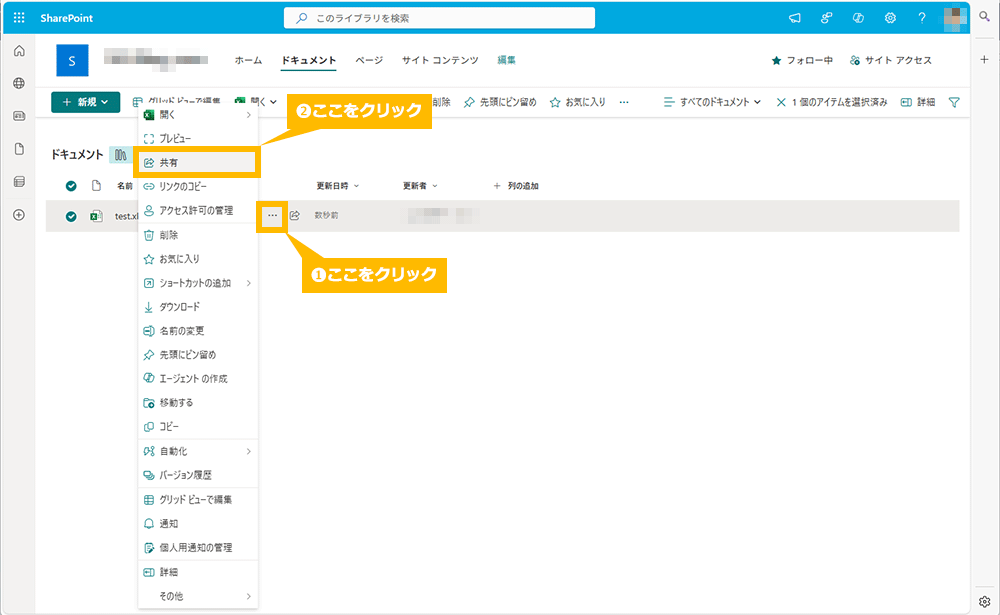Go to the ページ site navigation tab

click(369, 60)
